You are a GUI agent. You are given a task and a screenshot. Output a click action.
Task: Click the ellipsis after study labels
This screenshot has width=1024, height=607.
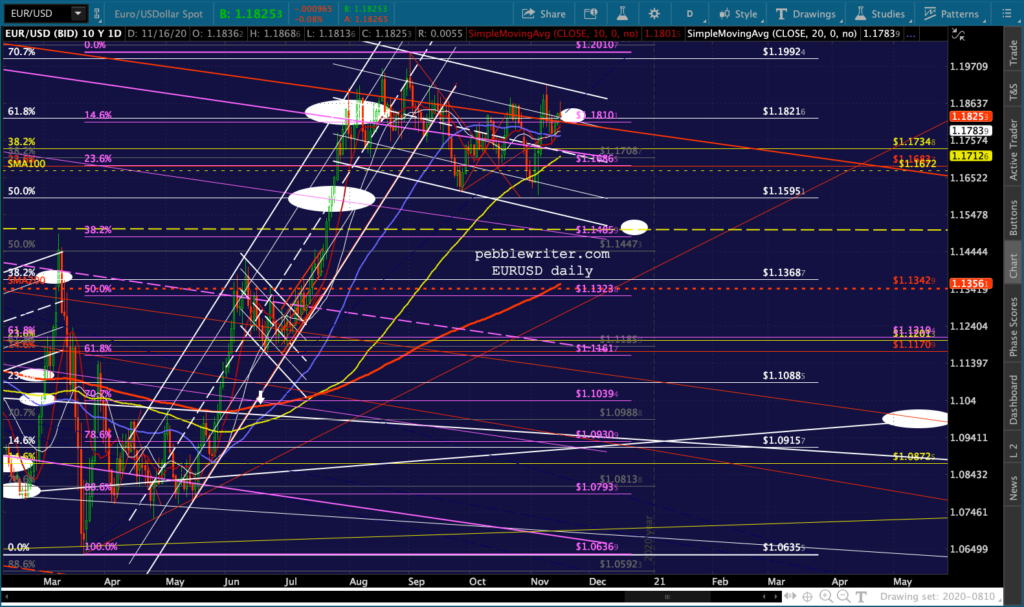tap(911, 34)
